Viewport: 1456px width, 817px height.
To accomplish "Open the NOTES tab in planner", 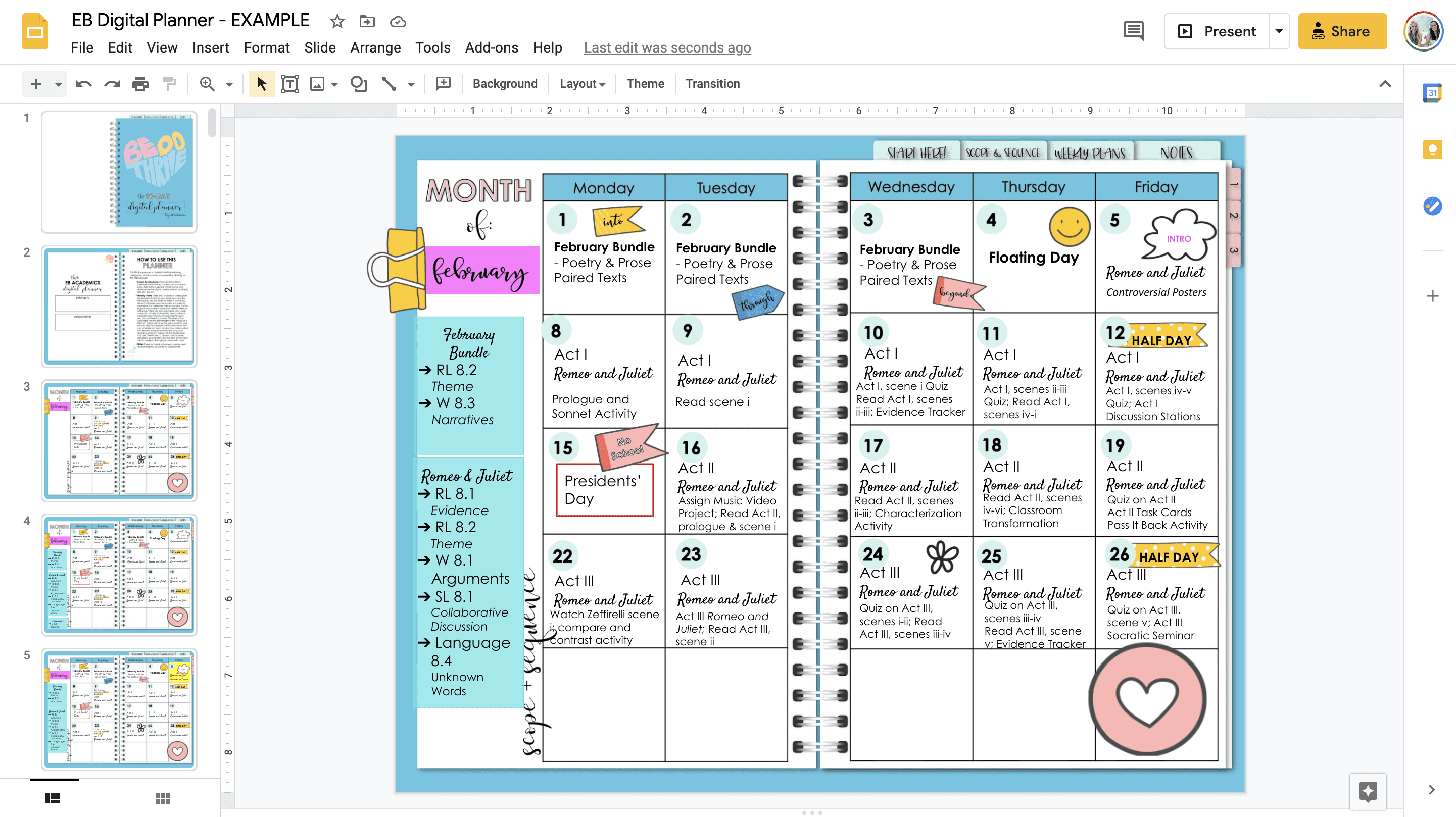I will (x=1175, y=152).
